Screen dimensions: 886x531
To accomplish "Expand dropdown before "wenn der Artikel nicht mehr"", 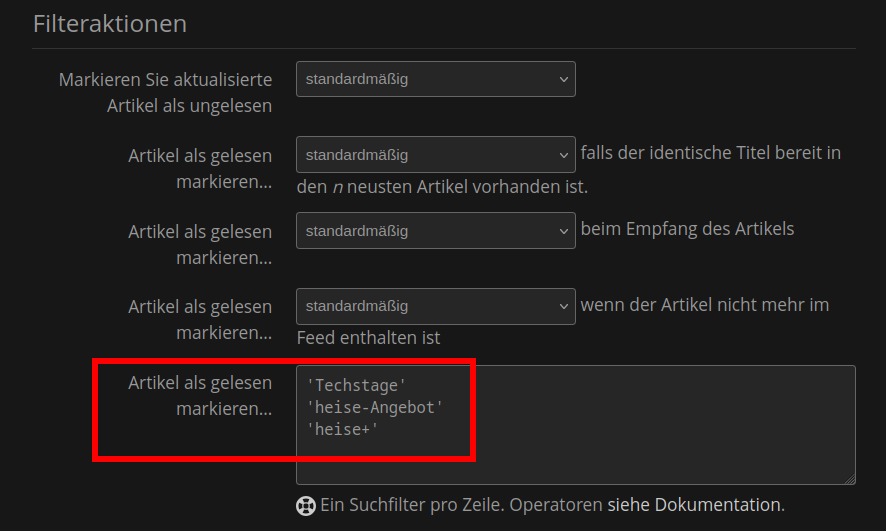I will pyautogui.click(x=436, y=306).
